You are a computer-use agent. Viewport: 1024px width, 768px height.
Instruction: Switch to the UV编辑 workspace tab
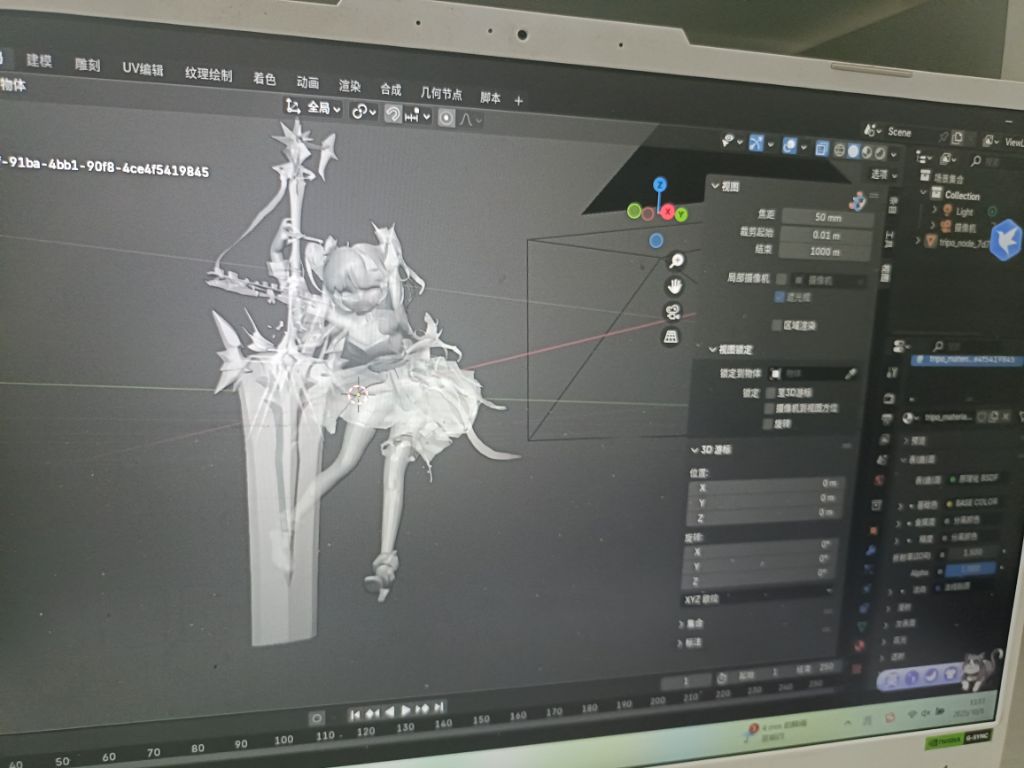(142, 69)
